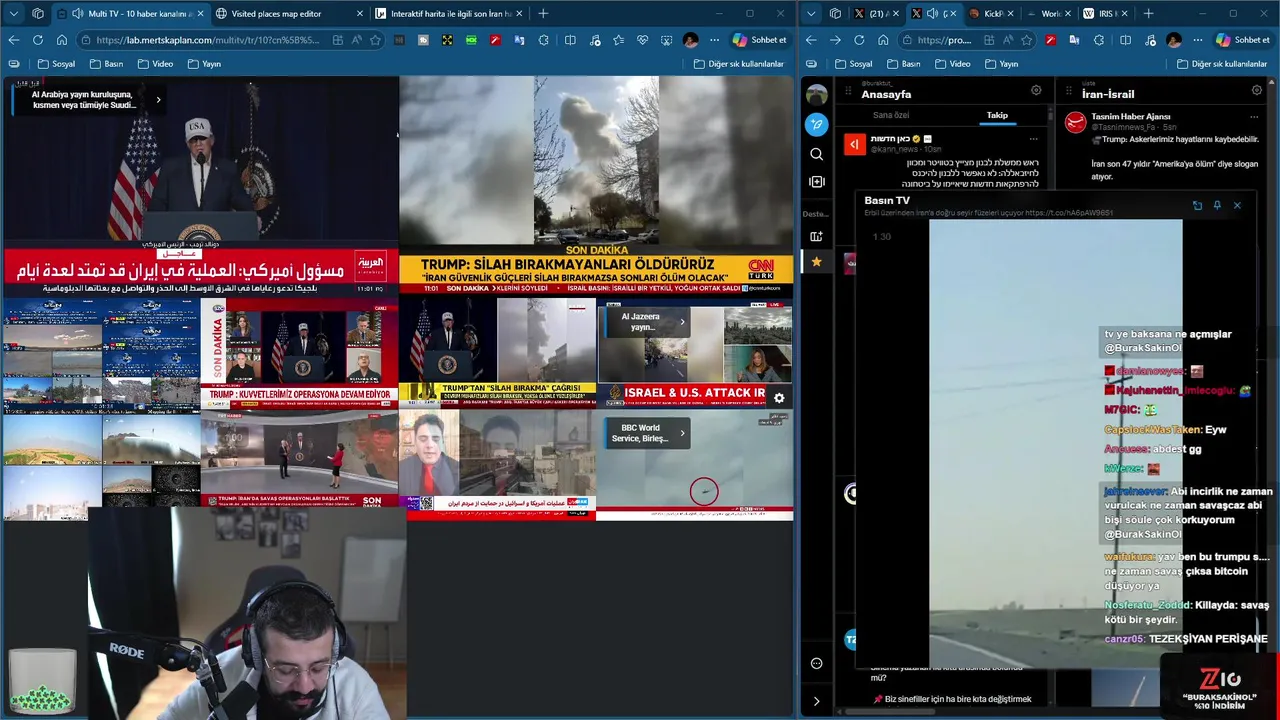Click Sohbet et button in the right browser
The image size is (1280, 720).
1243,40
